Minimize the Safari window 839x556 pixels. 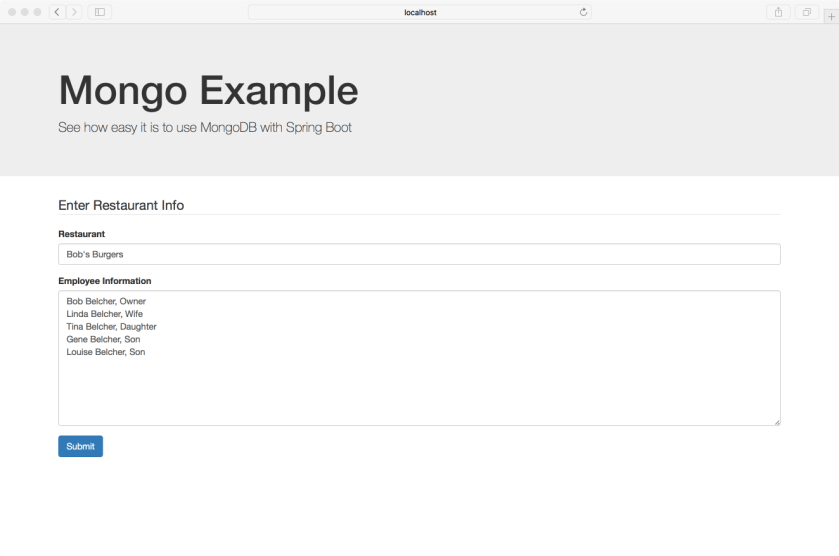pos(24,12)
